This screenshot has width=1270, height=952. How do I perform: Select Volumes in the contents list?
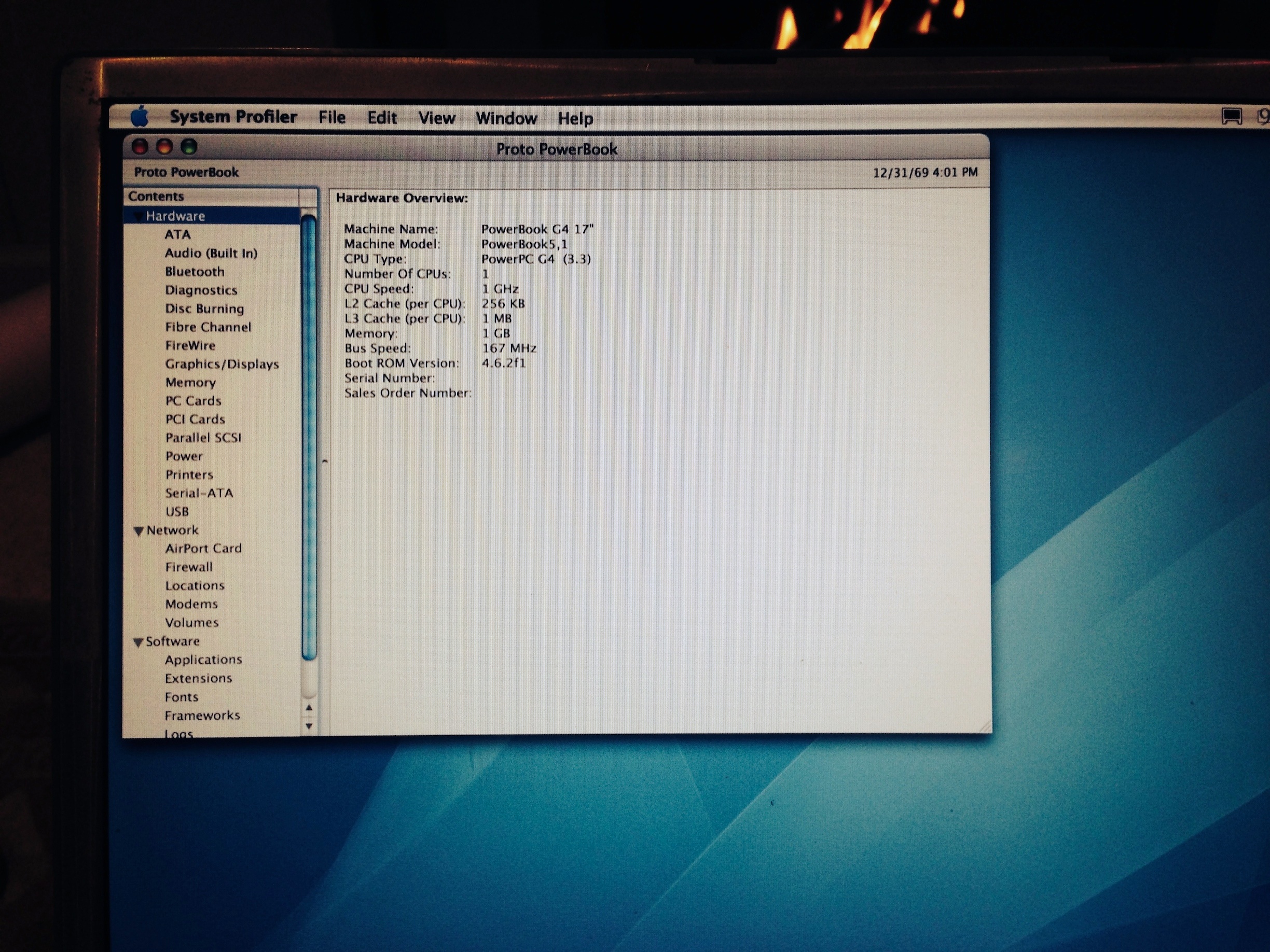click(192, 623)
